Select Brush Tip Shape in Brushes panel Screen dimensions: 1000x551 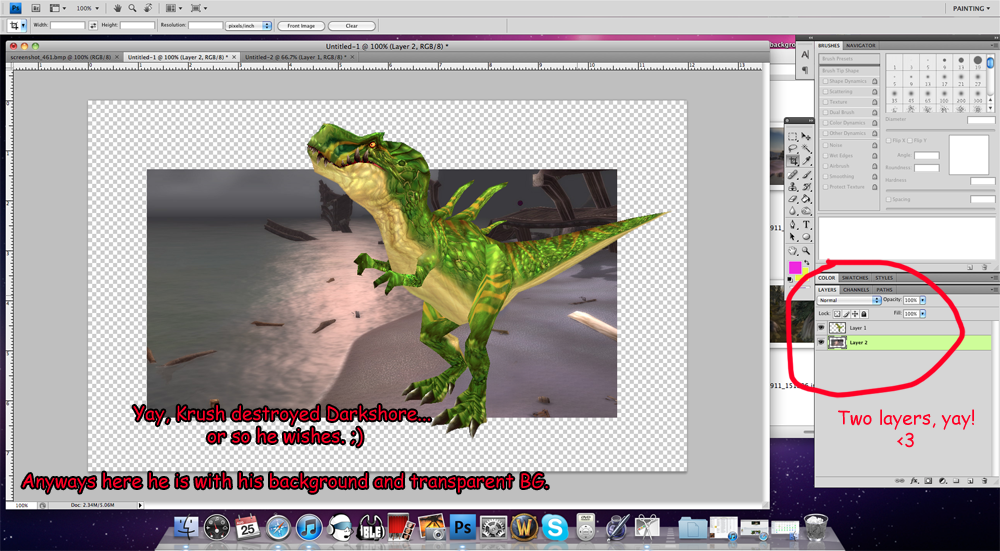pyautogui.click(x=849, y=71)
